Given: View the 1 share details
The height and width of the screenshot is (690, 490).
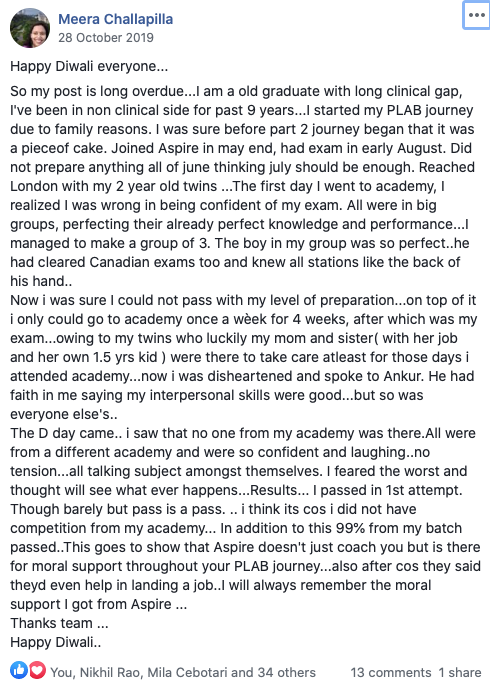Looking at the screenshot, I should [460, 672].
